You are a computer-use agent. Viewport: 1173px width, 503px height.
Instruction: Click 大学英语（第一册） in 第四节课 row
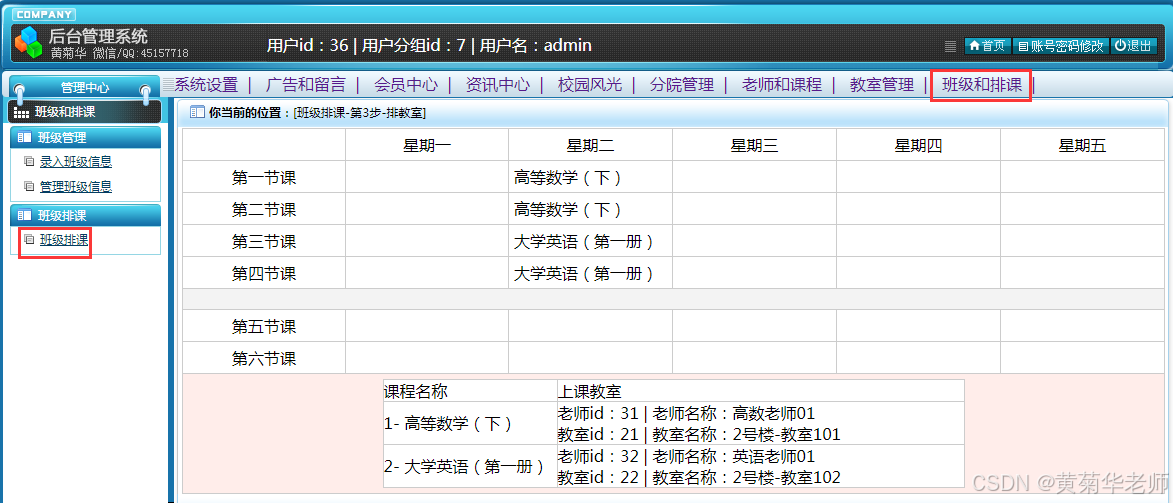pos(584,274)
